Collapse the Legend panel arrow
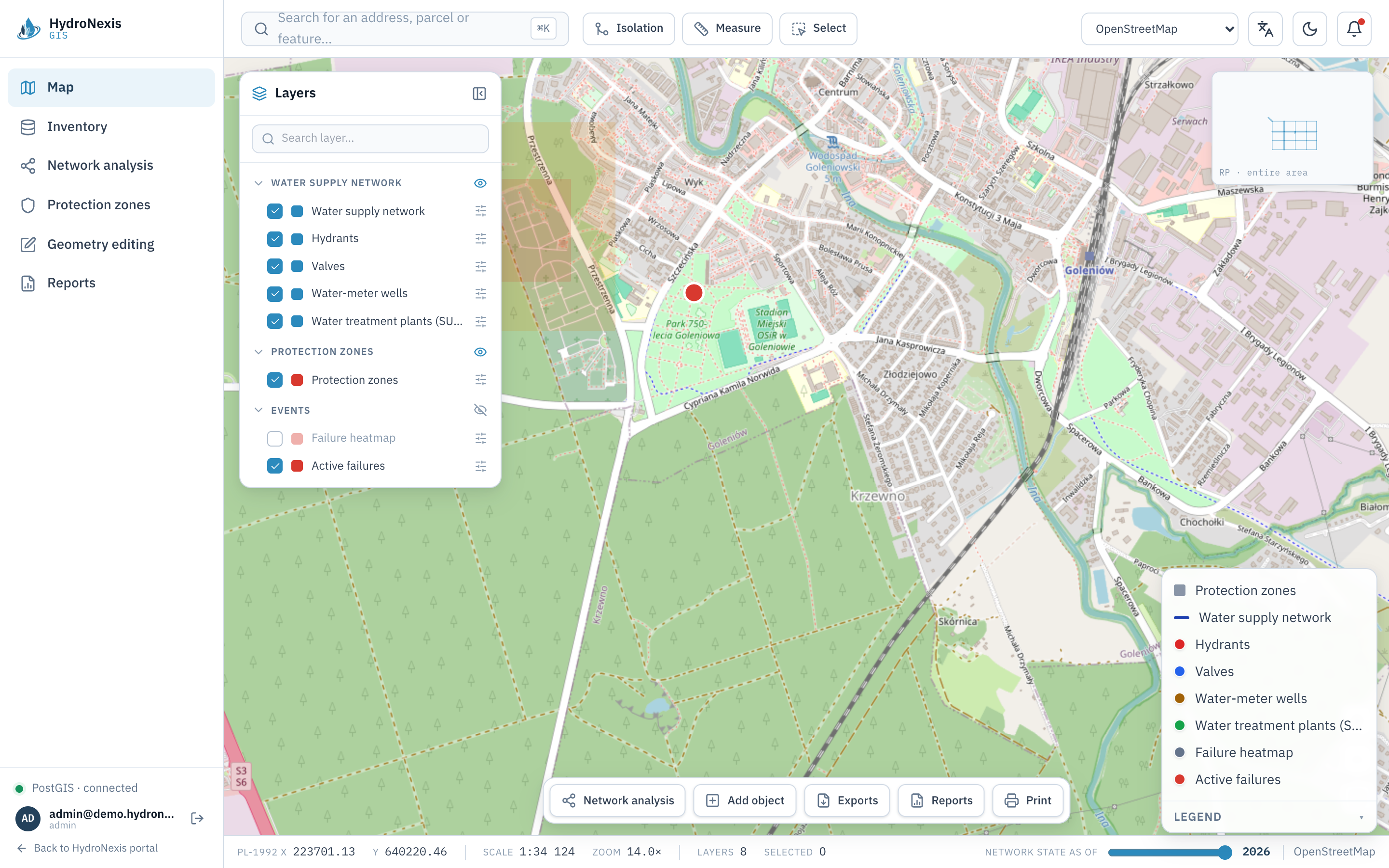The width and height of the screenshot is (1389, 868). pyautogui.click(x=1361, y=817)
